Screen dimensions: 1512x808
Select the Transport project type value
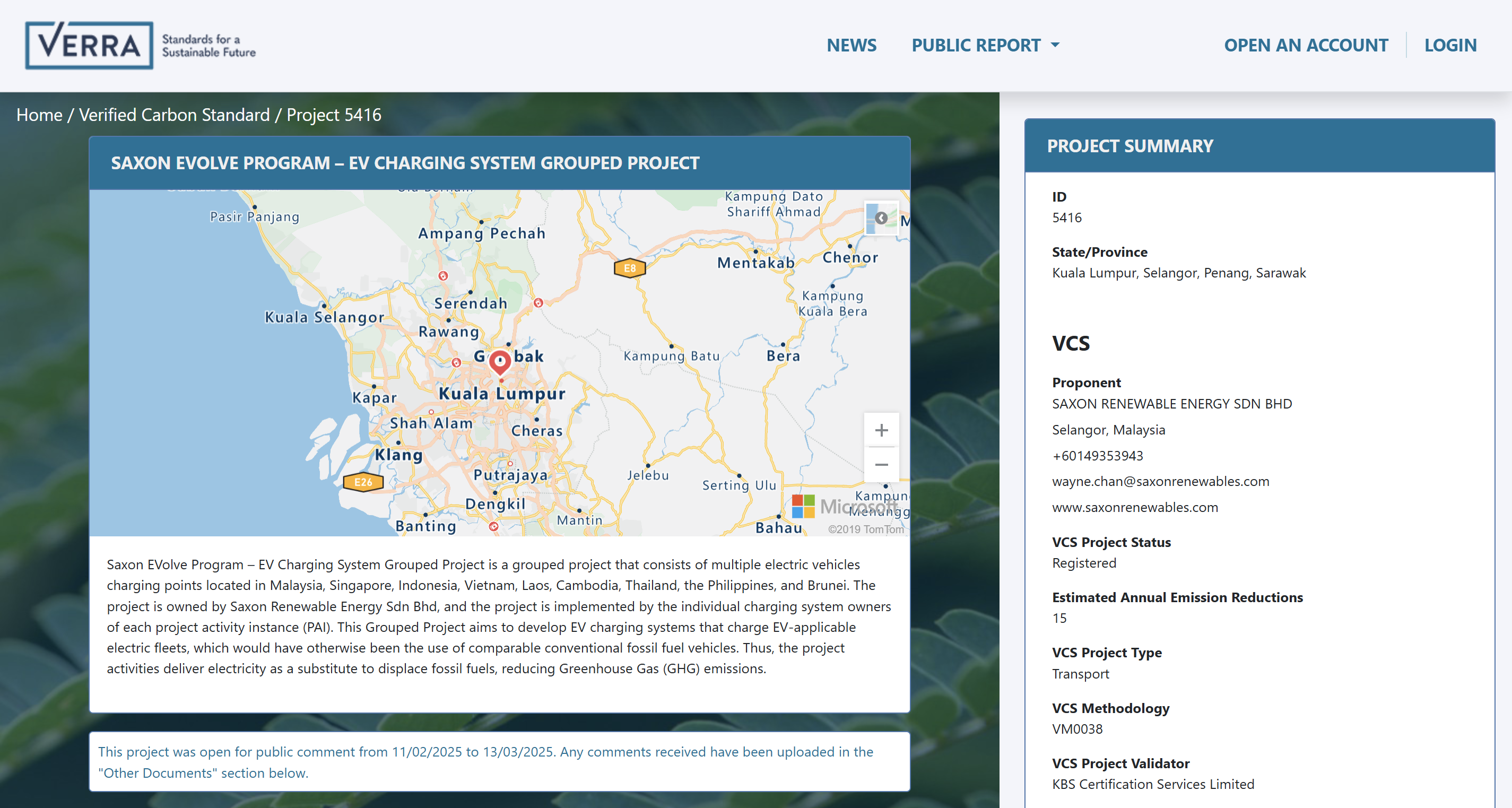point(1080,674)
